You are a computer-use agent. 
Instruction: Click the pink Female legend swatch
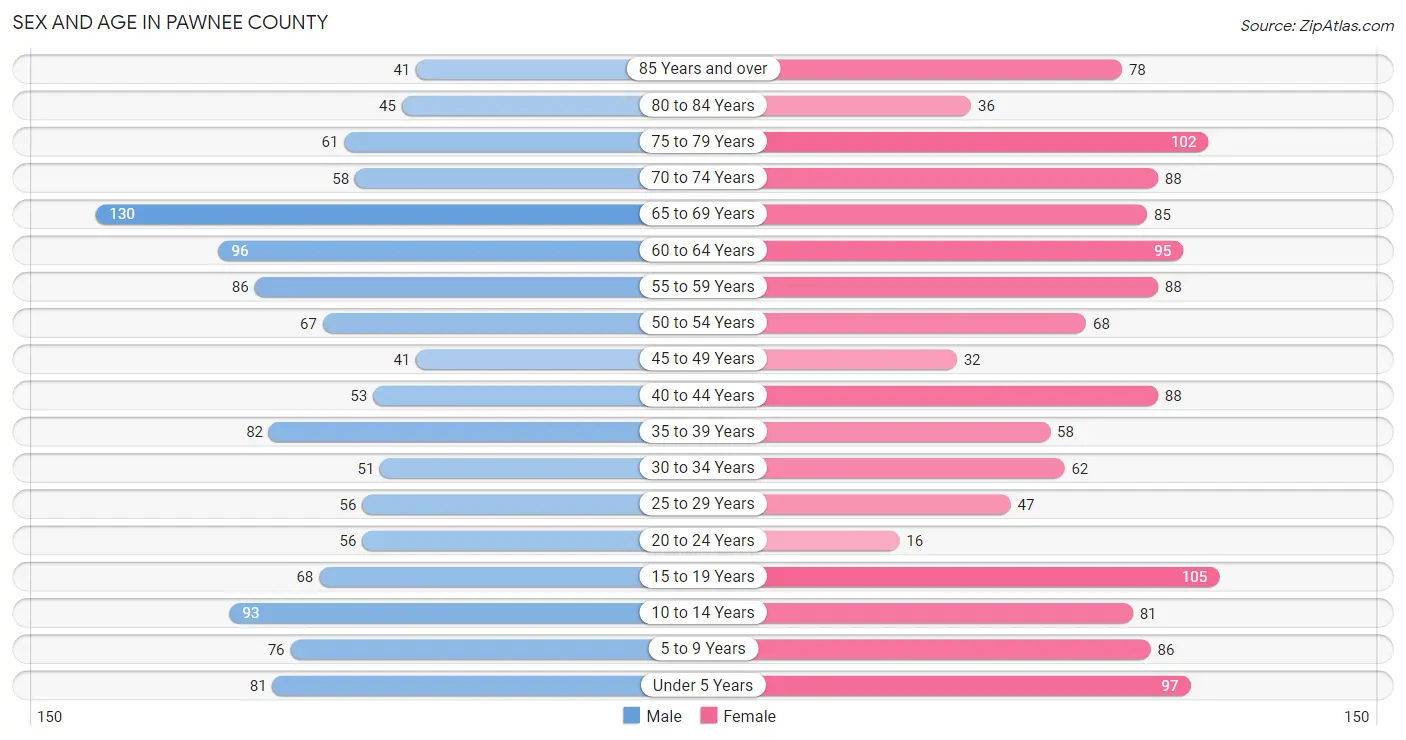pos(709,716)
